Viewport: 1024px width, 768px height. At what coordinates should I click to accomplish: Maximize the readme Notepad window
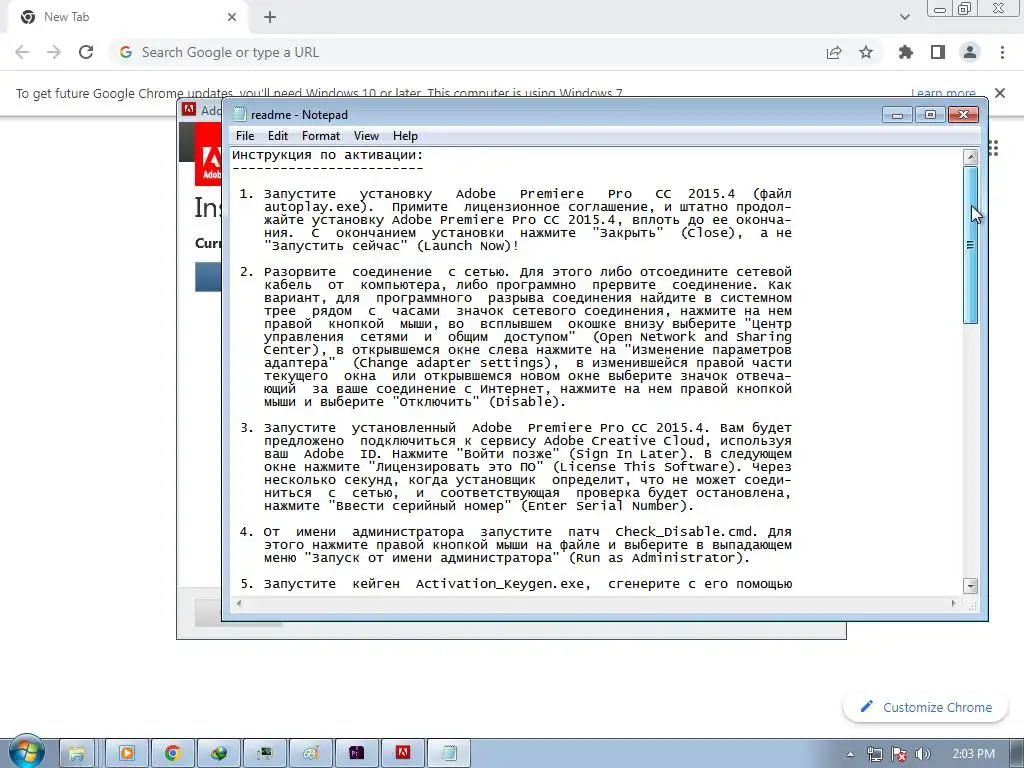[930, 115]
